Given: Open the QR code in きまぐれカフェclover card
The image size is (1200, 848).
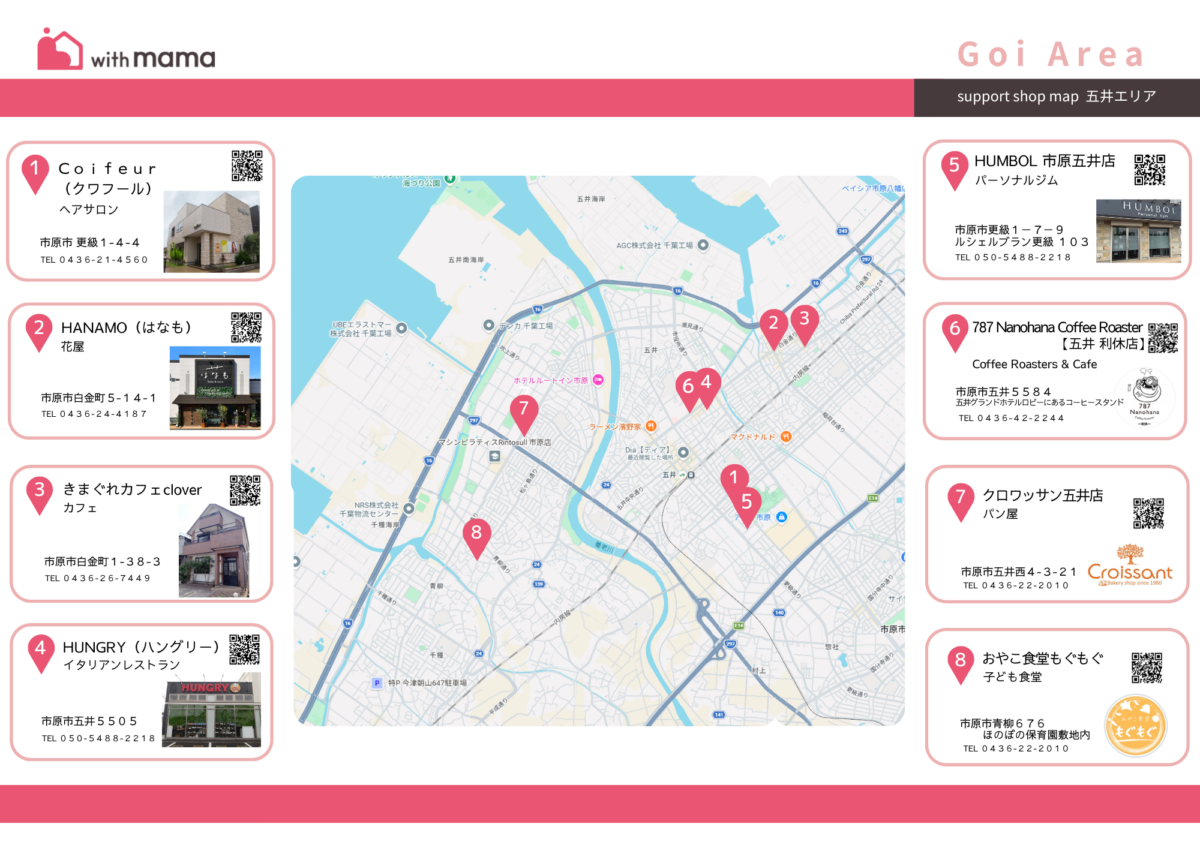Looking at the screenshot, I should [245, 490].
